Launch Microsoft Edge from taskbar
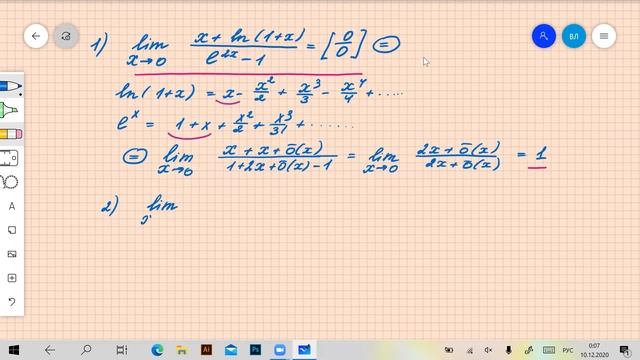Viewport: 640px width, 360px height. pyautogui.click(x=157, y=350)
